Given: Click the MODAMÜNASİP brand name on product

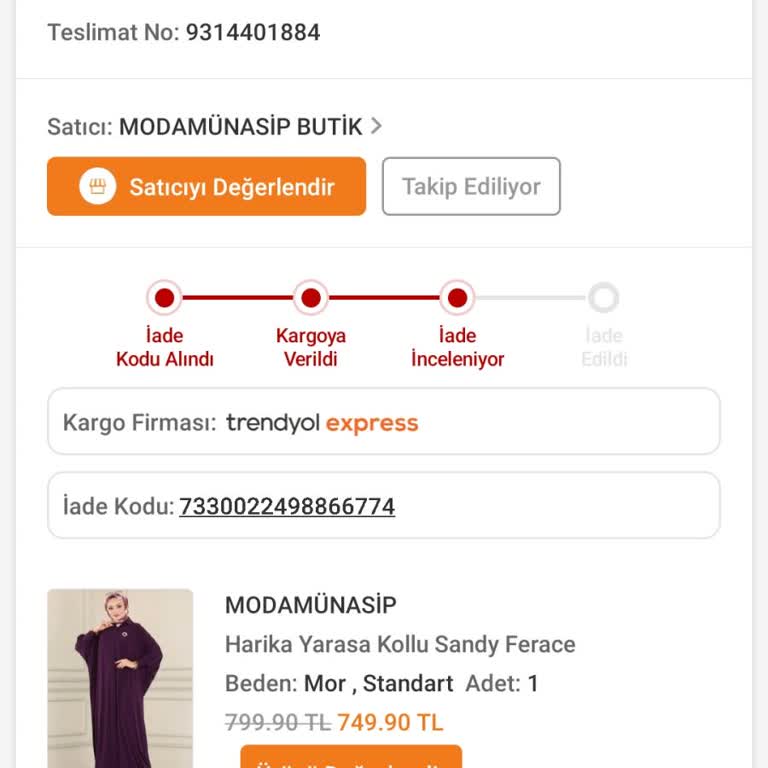Looking at the screenshot, I should tap(310, 605).
